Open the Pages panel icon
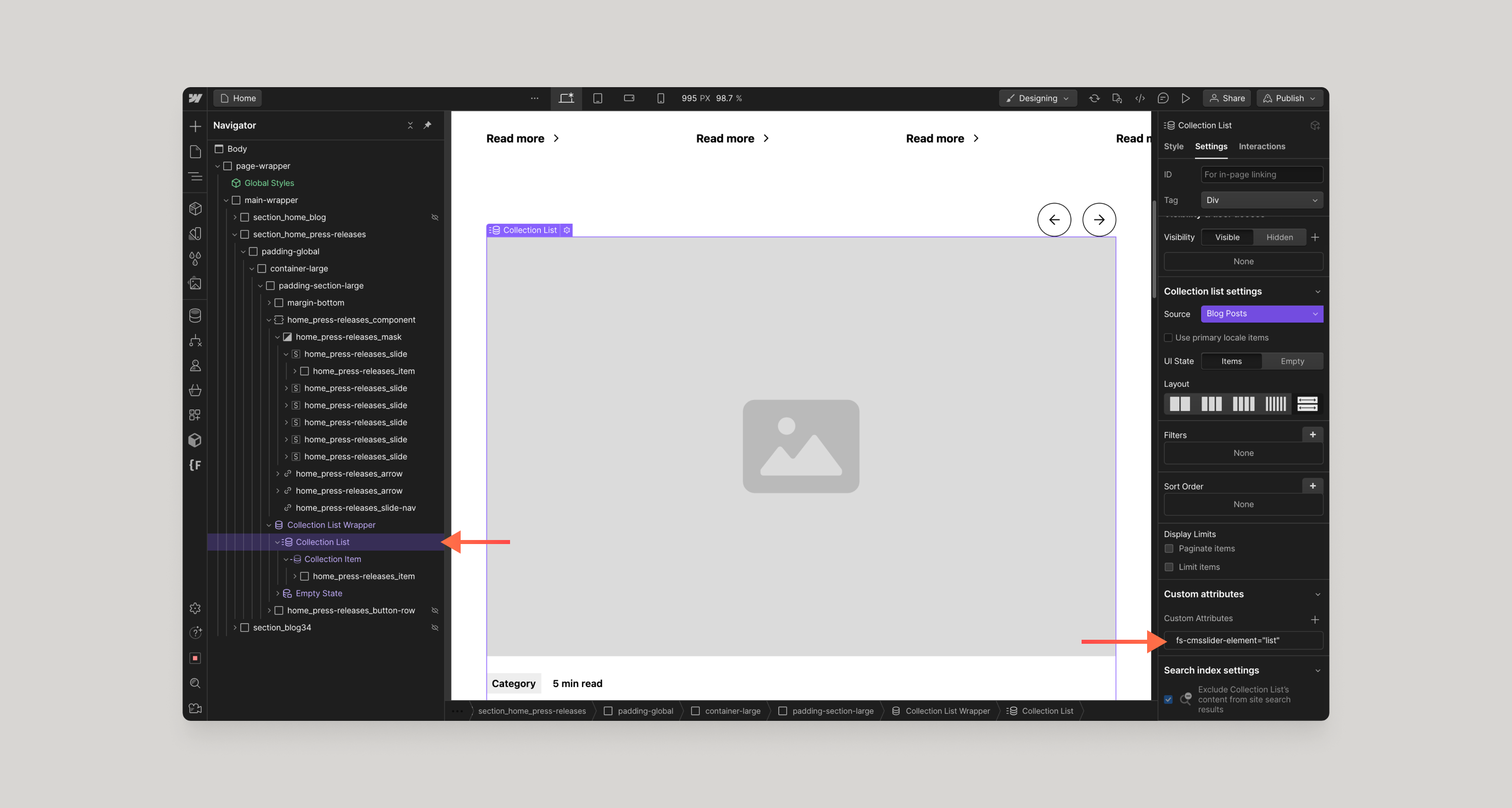The width and height of the screenshot is (1512, 808). click(x=196, y=152)
